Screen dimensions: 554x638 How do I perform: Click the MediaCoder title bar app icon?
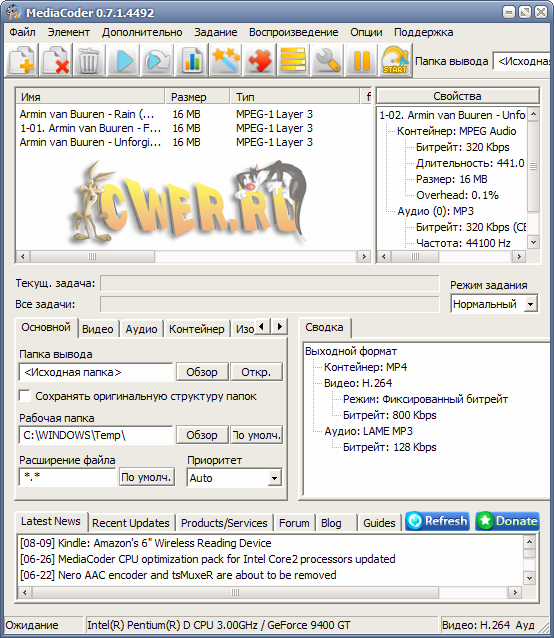13,12
